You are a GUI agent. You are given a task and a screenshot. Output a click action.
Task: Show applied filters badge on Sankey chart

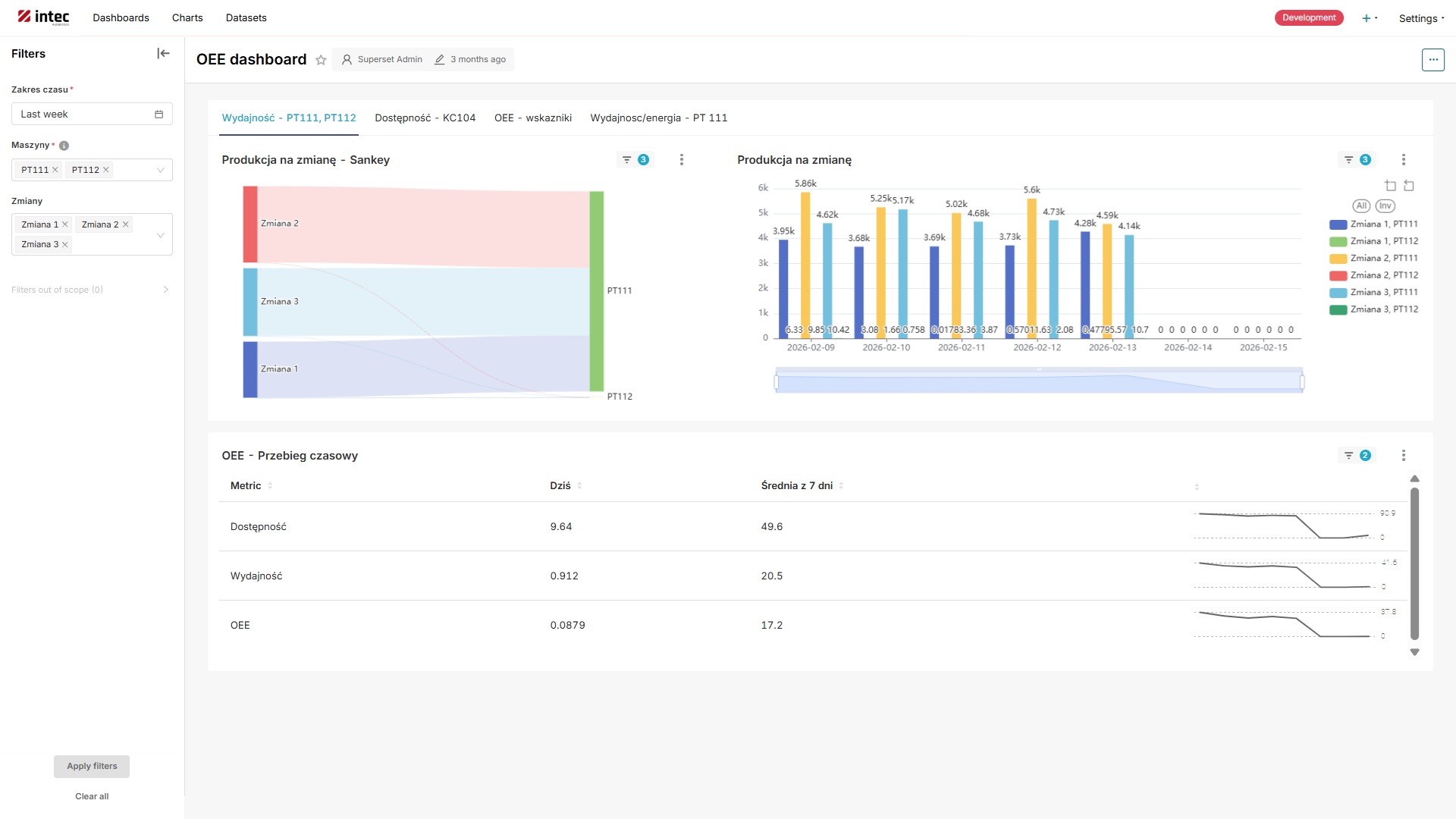[635, 160]
